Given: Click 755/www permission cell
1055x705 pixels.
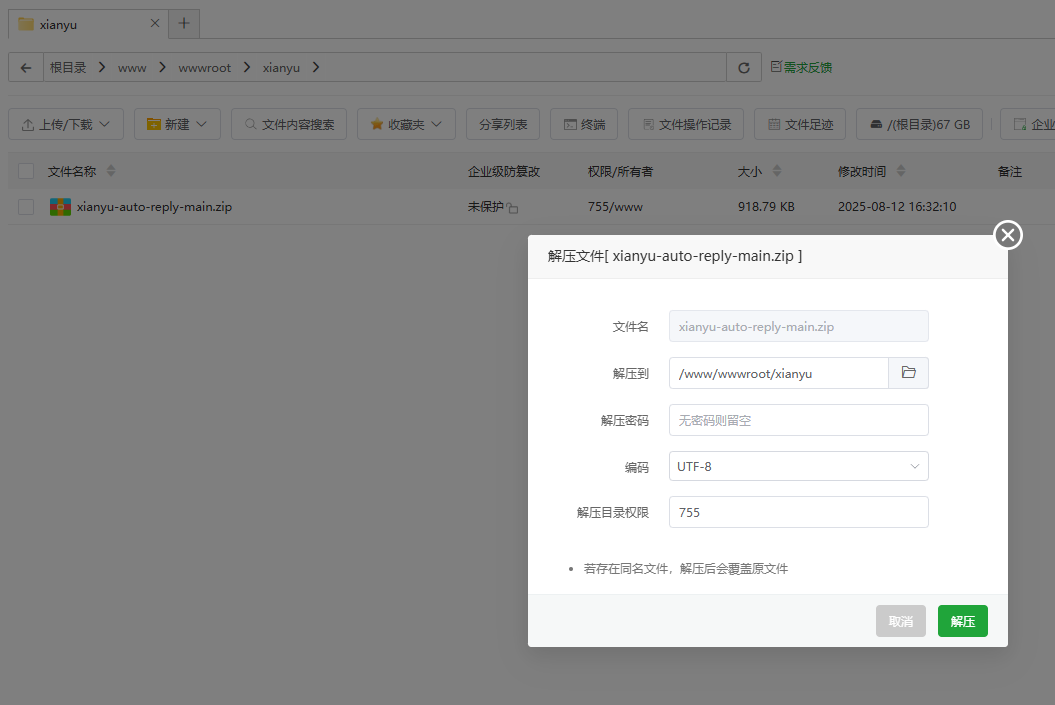Looking at the screenshot, I should 615,207.
